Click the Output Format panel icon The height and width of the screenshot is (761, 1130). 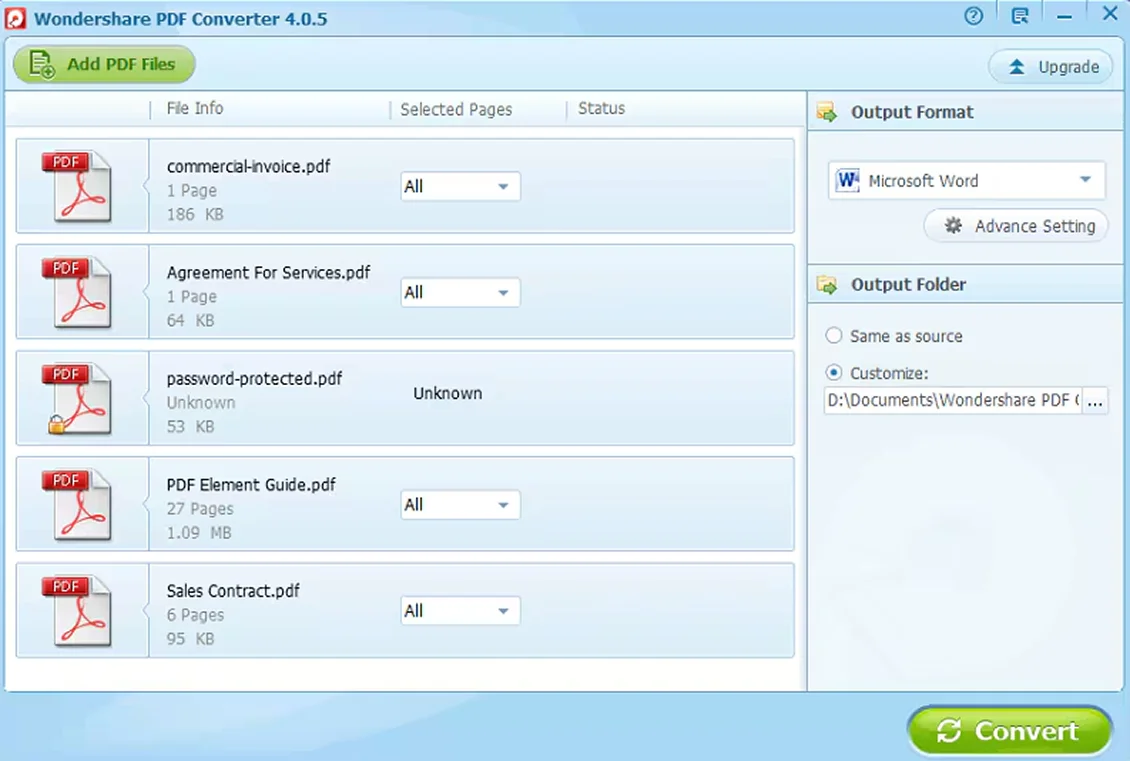click(827, 112)
